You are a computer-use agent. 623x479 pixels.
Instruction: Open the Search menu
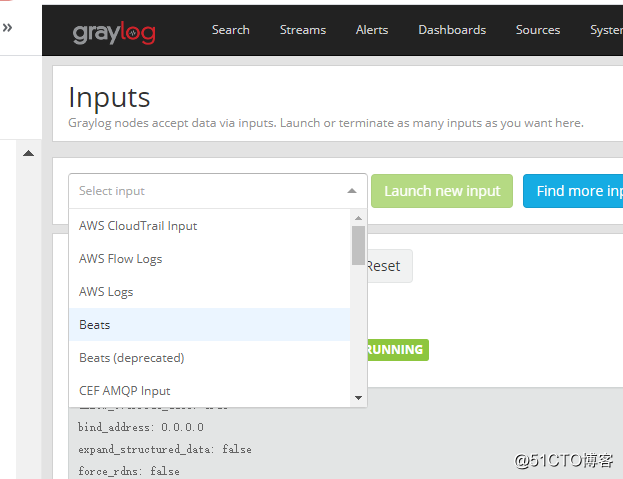pyautogui.click(x=230, y=30)
